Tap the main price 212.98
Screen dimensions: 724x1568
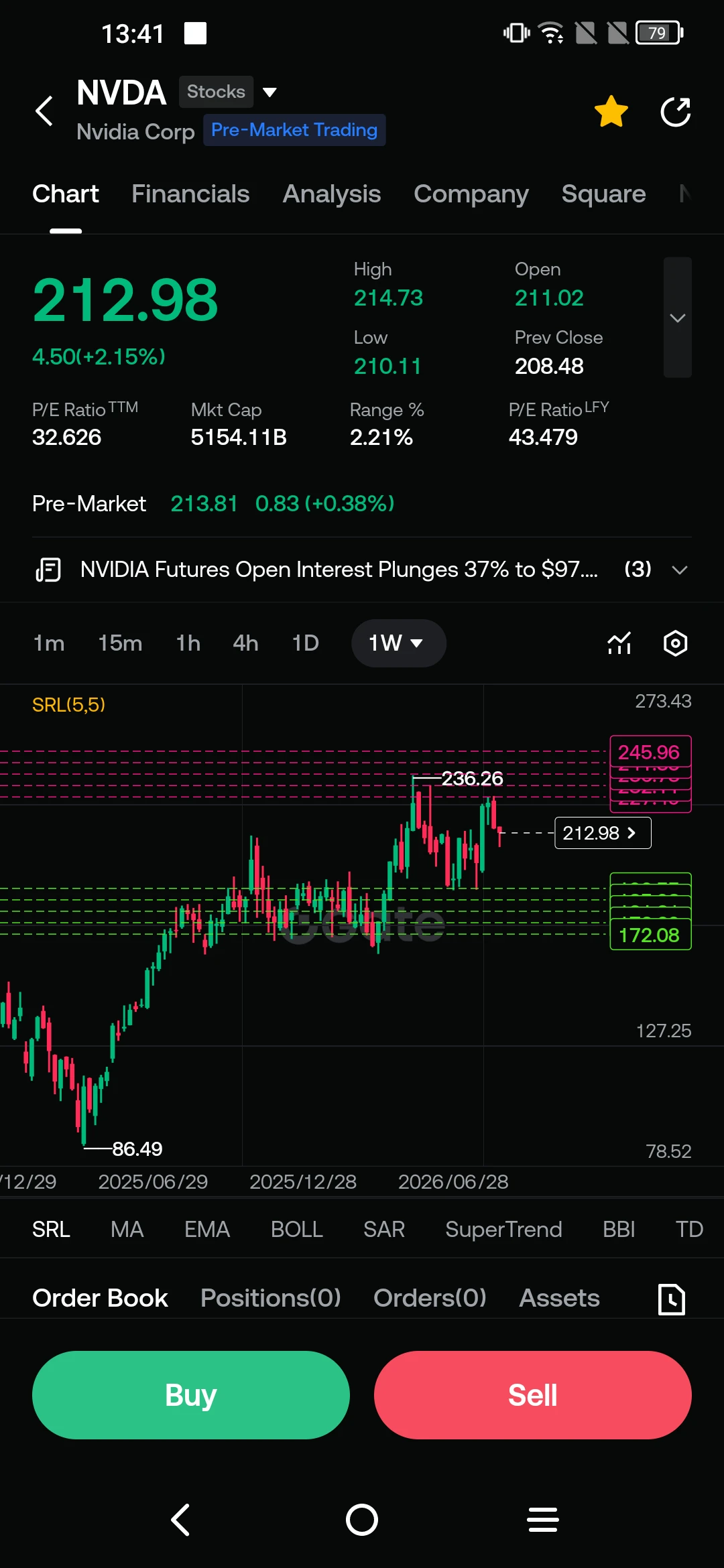pyautogui.click(x=125, y=300)
